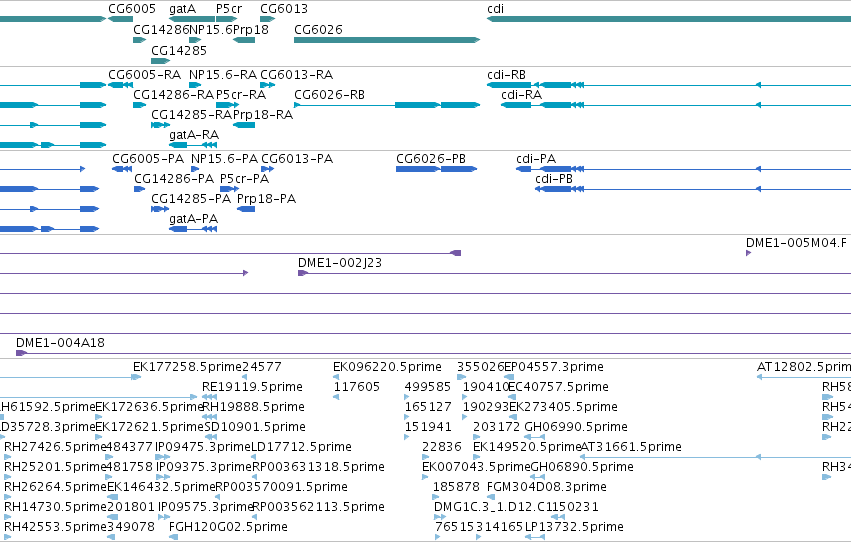
Task: Click EST AT31661.5prime
Action: tap(631, 448)
